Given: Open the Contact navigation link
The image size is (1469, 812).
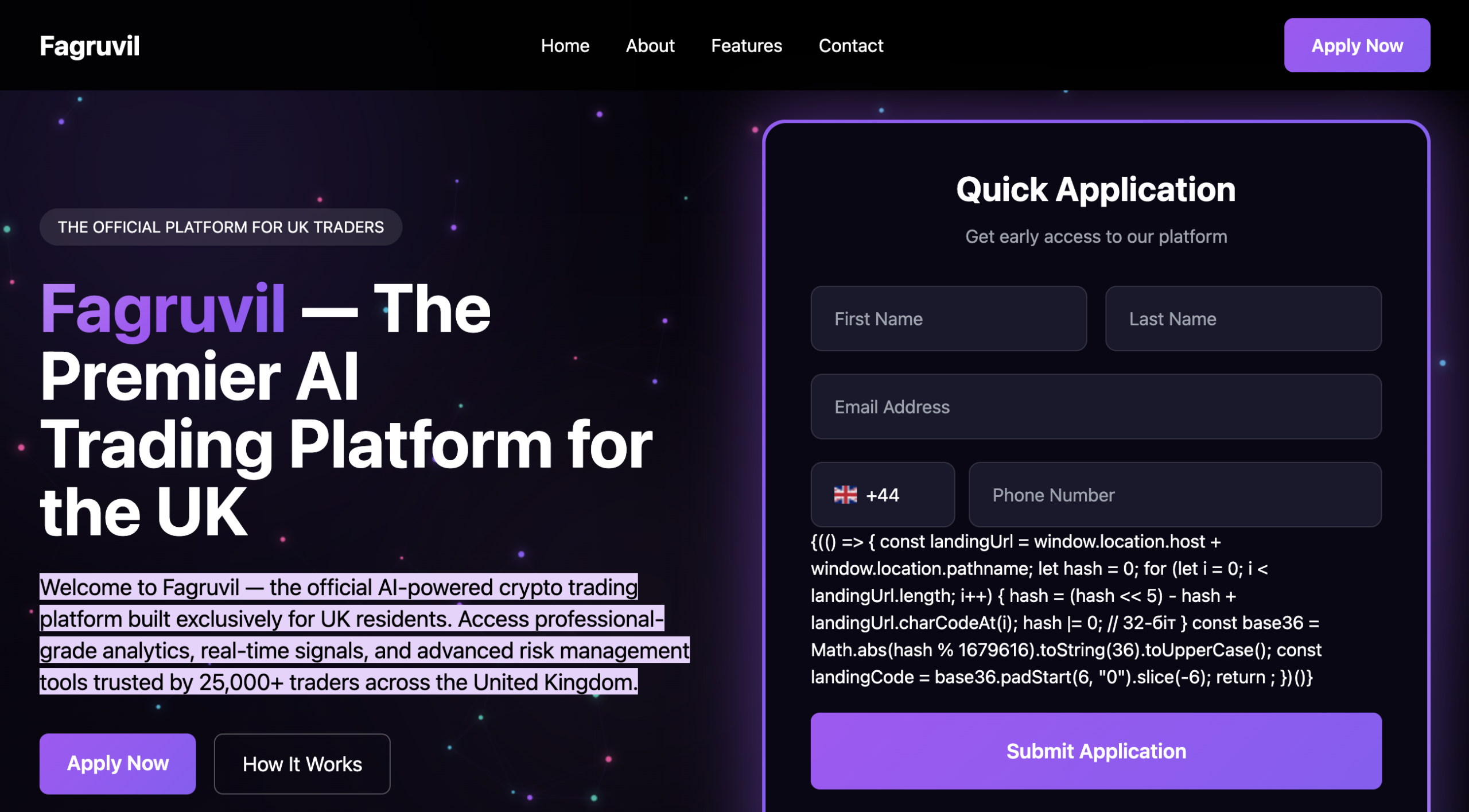Looking at the screenshot, I should 851,46.
